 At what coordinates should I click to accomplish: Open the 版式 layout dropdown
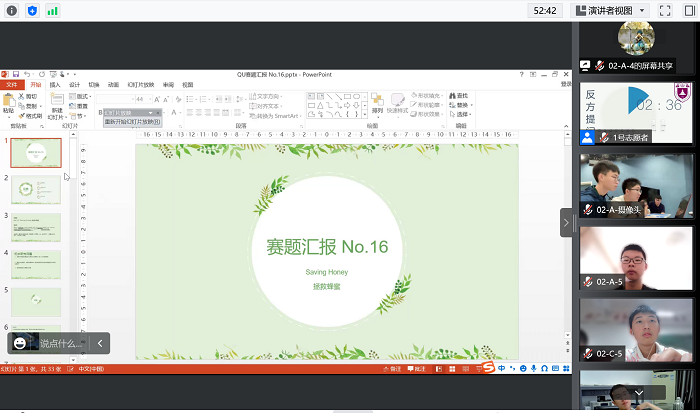pyautogui.click(x=80, y=96)
